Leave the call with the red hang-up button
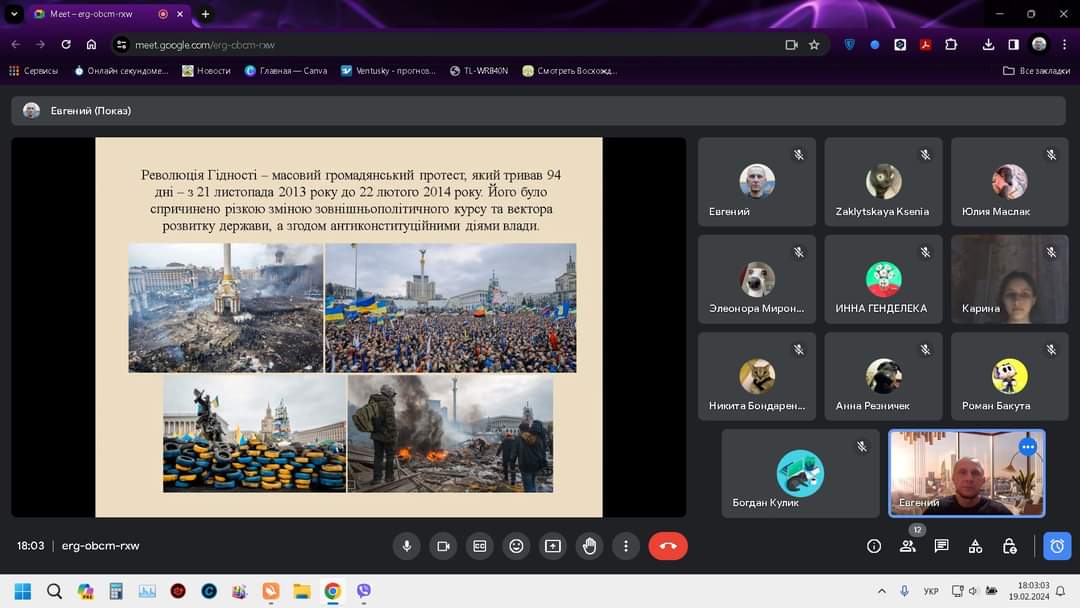 [668, 546]
